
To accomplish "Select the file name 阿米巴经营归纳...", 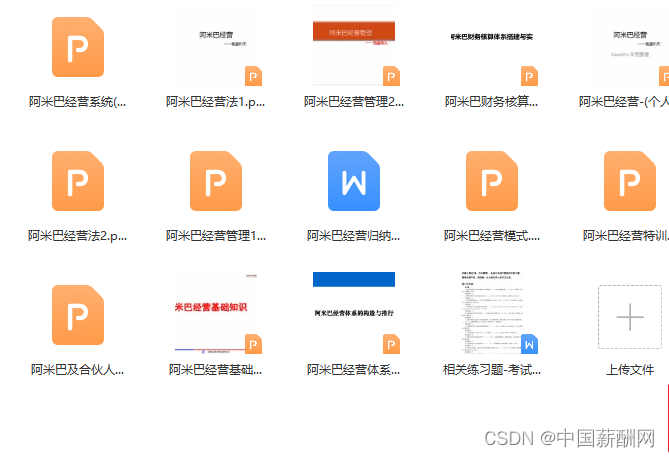I will tap(354, 236).
